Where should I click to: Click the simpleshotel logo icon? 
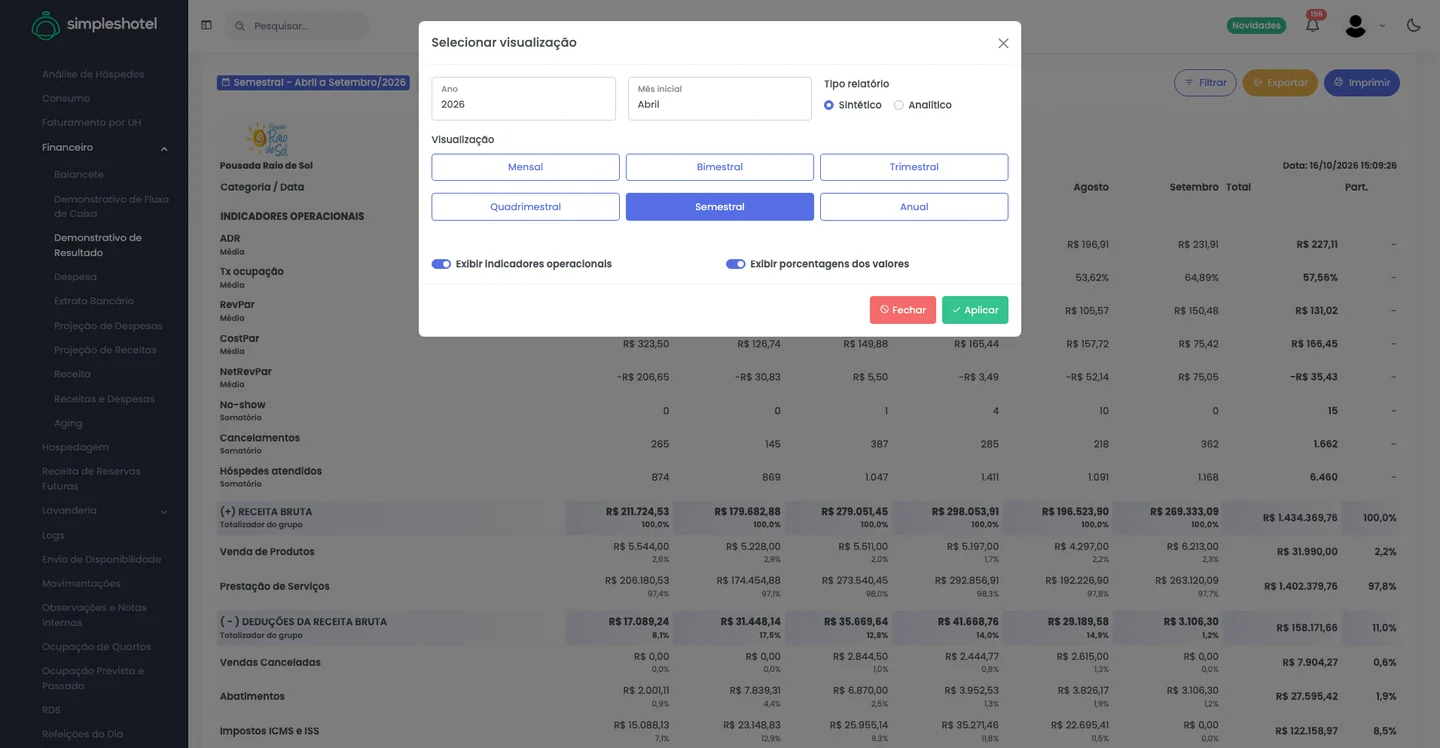[x=45, y=25]
